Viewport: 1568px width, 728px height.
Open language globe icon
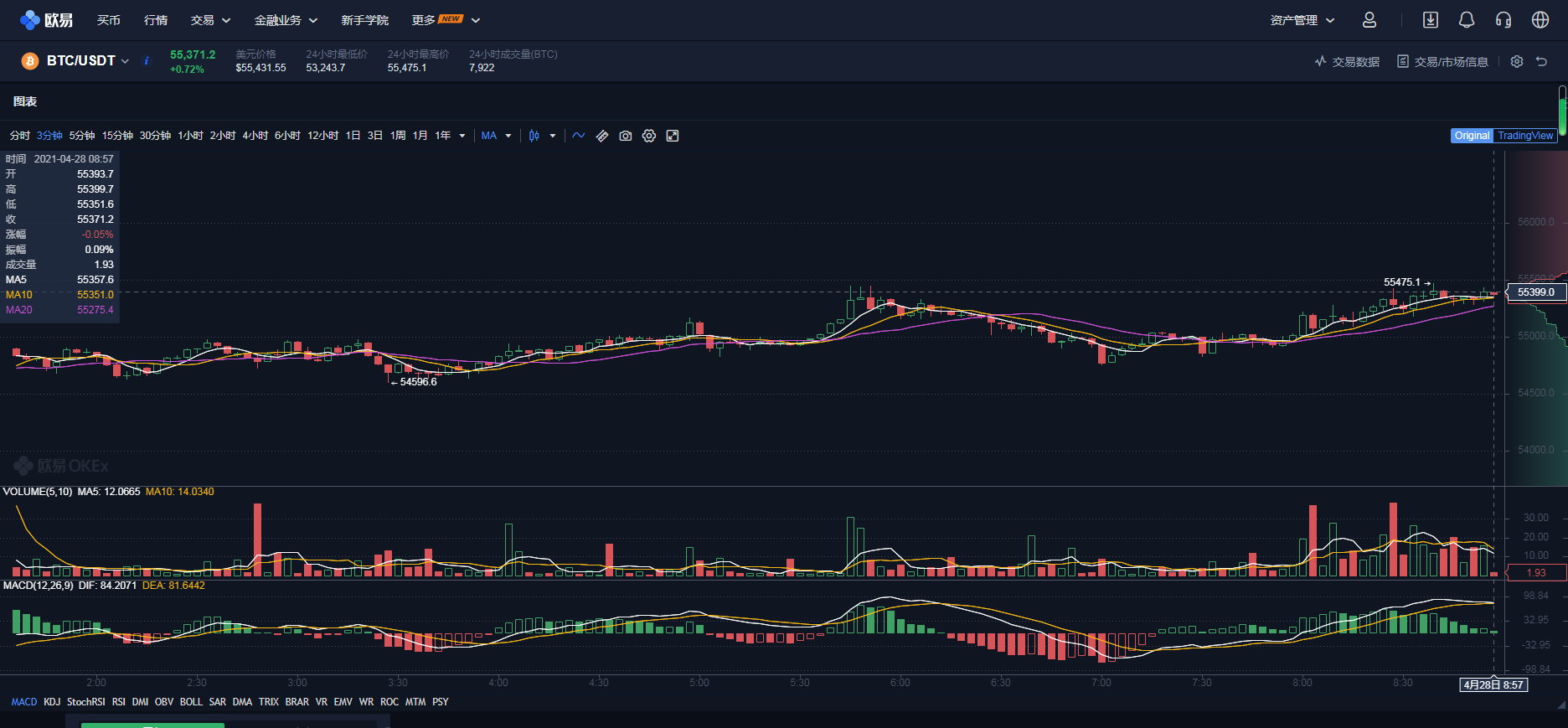(1540, 20)
